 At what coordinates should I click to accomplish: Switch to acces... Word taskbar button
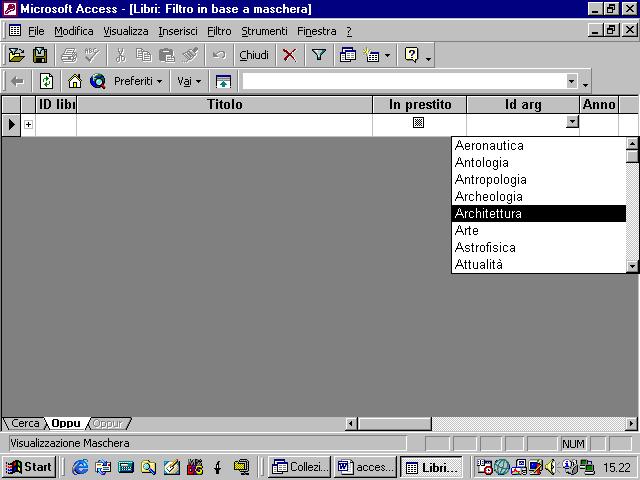pyautogui.click(x=365, y=467)
